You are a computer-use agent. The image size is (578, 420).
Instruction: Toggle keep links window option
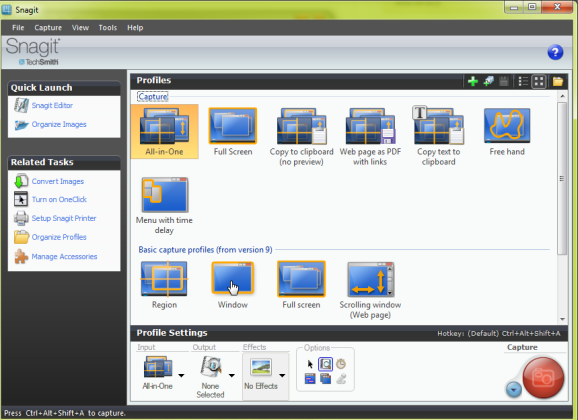click(310, 379)
